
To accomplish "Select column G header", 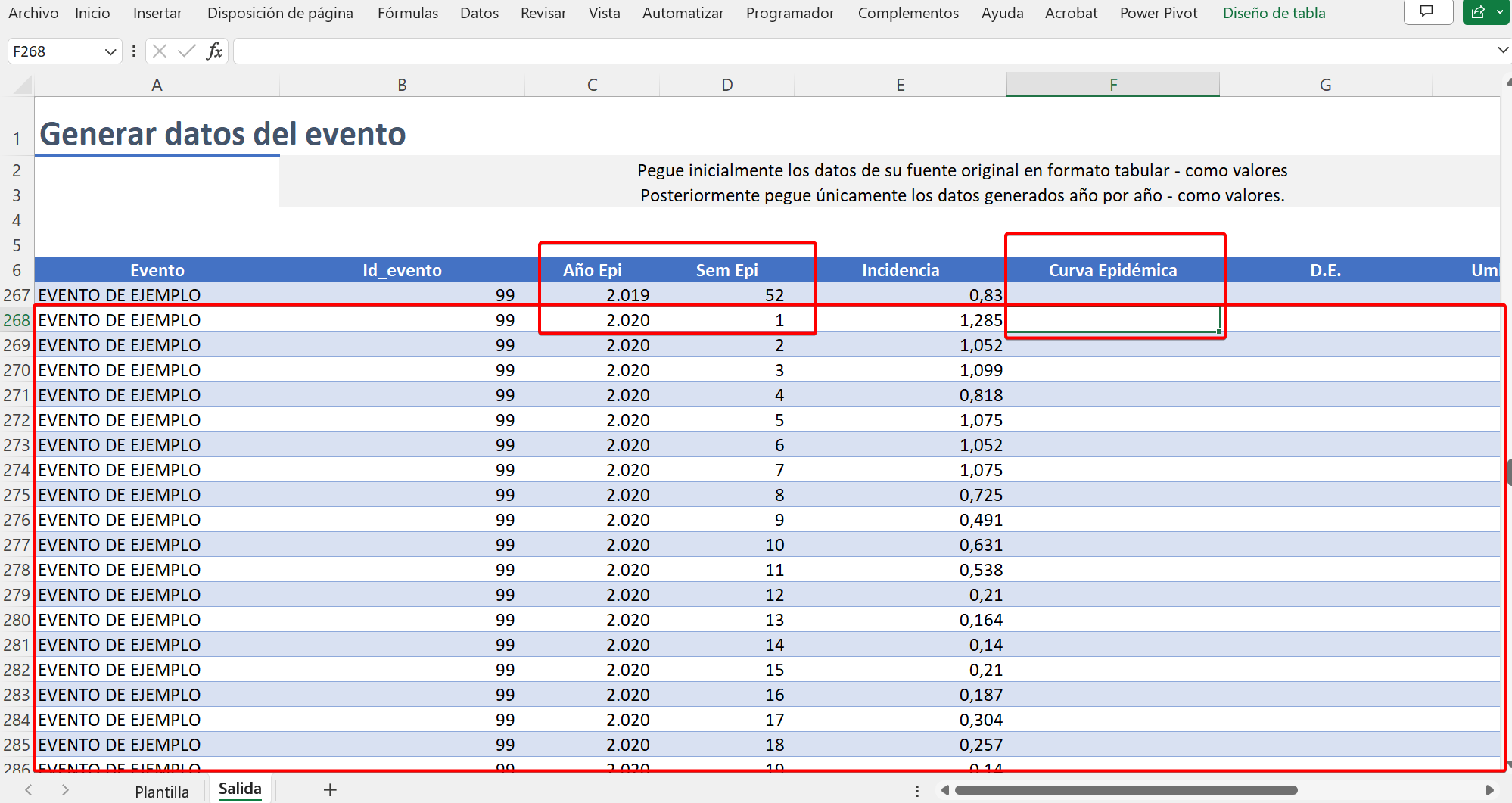I will pyautogui.click(x=1326, y=85).
